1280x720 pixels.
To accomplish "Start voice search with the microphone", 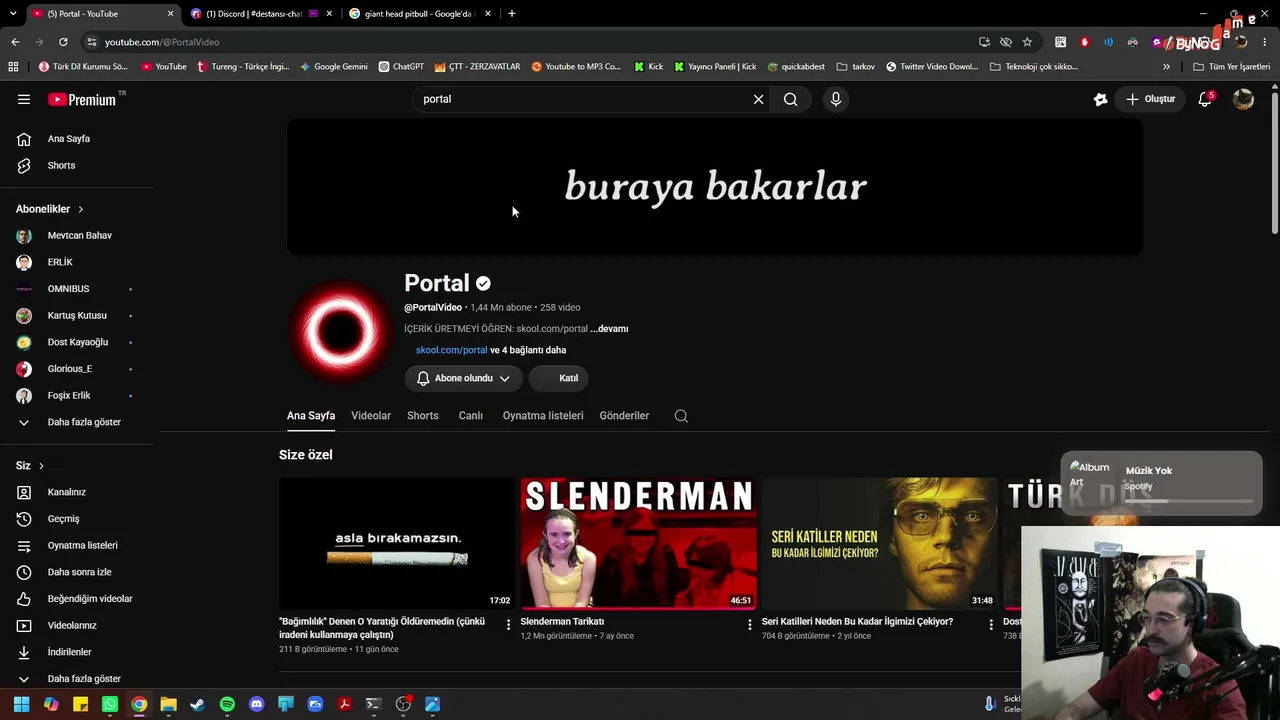I will tap(836, 99).
